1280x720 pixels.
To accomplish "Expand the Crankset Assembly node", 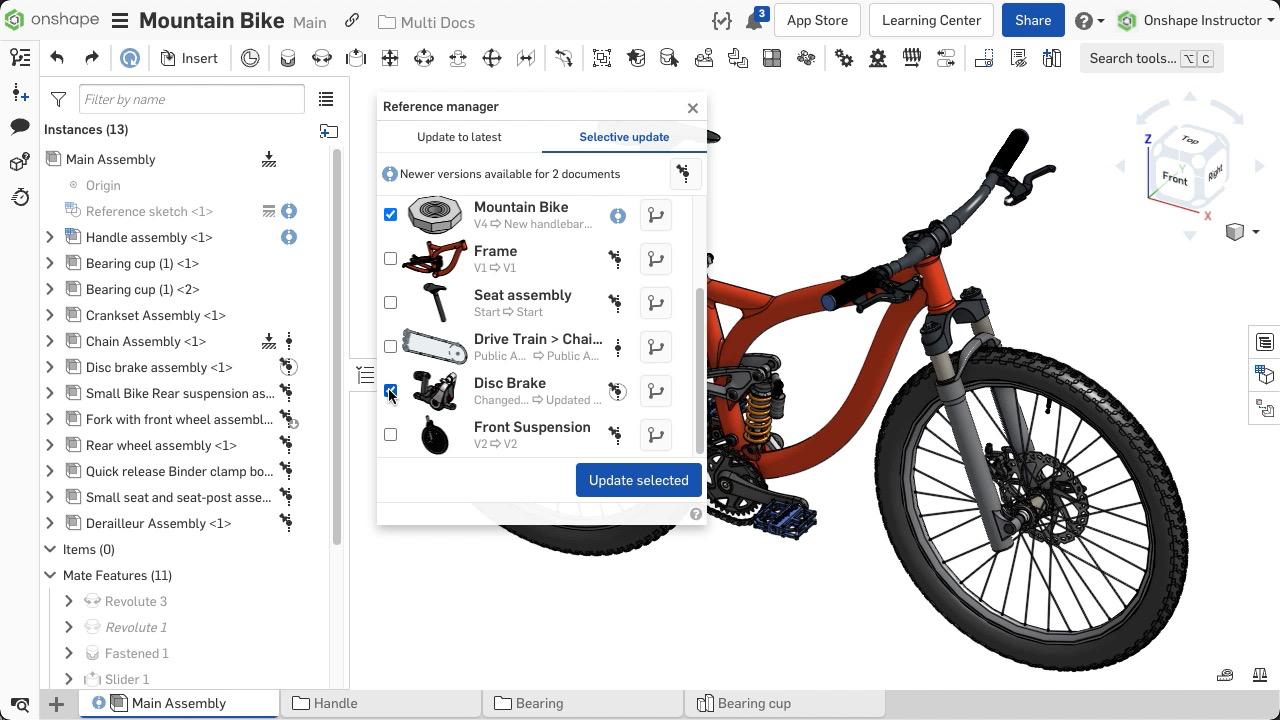I will (50, 315).
